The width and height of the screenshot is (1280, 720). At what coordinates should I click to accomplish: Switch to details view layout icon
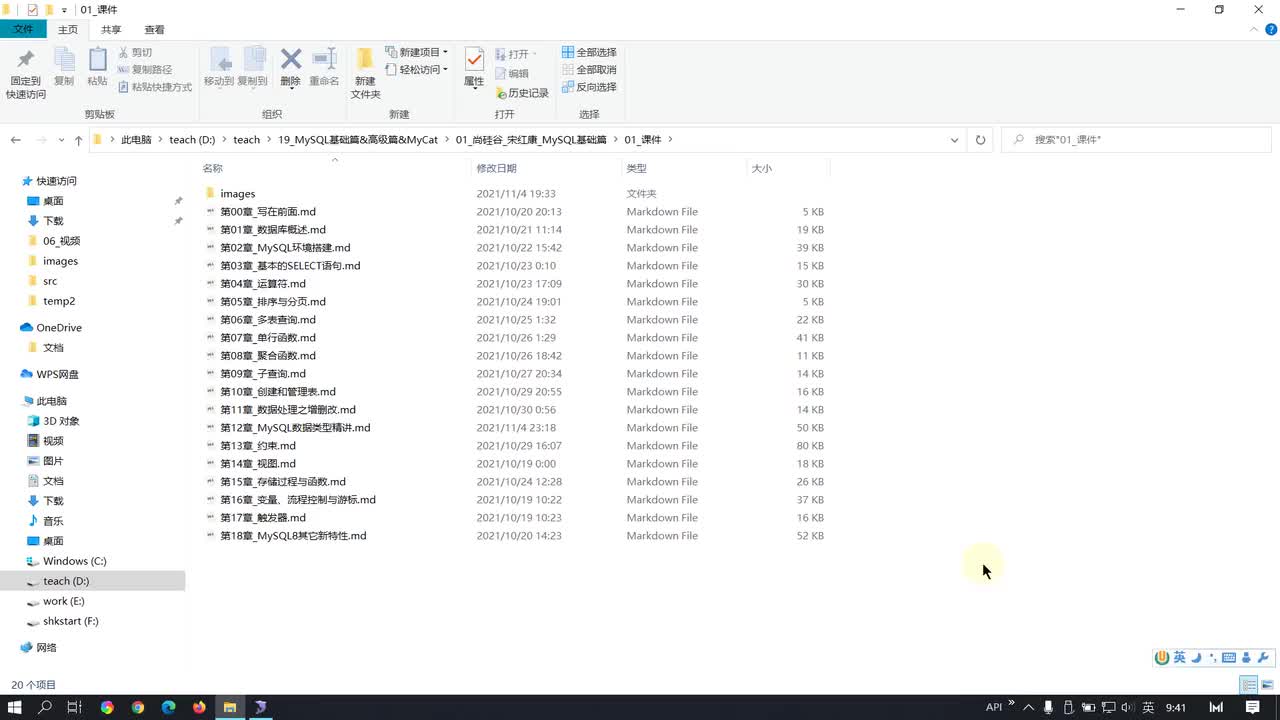pos(1249,685)
